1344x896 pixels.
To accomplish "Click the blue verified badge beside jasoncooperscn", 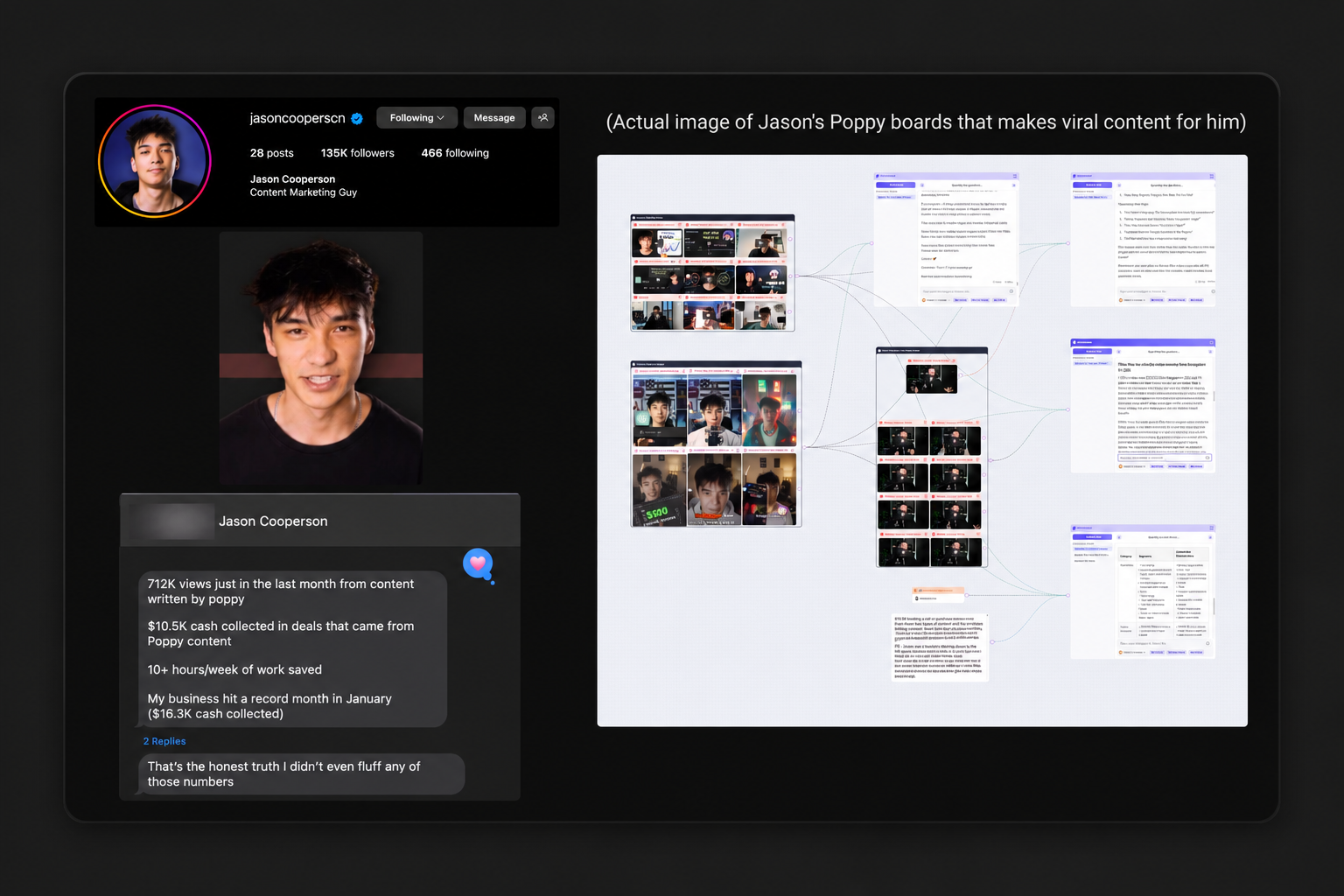I will coord(357,118).
